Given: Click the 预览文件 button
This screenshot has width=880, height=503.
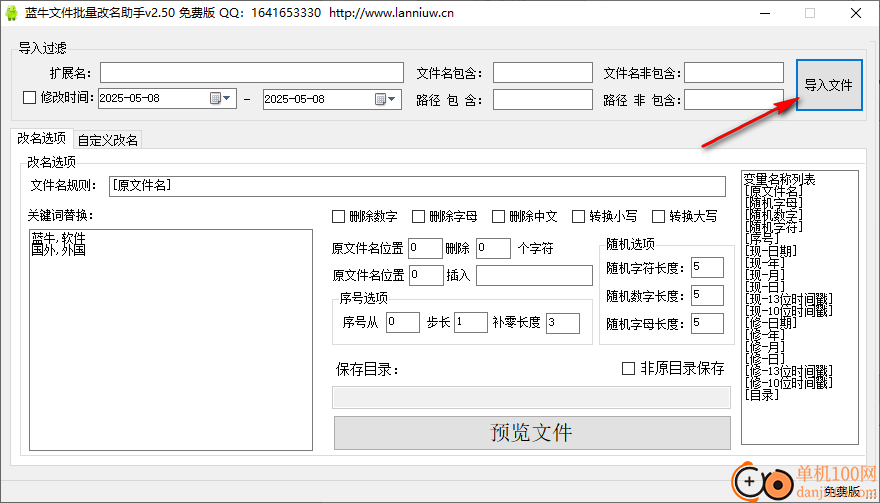Looking at the screenshot, I should coord(532,433).
